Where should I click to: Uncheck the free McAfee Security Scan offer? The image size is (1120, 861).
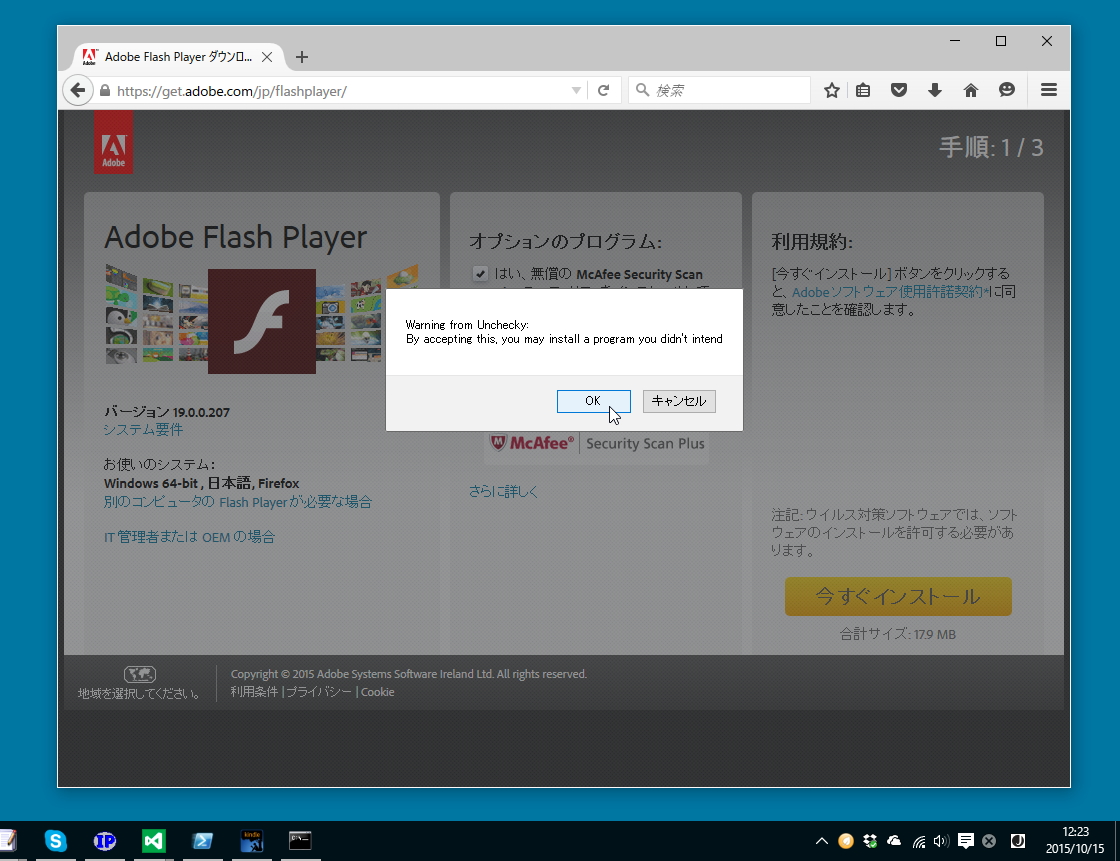pyautogui.click(x=481, y=273)
